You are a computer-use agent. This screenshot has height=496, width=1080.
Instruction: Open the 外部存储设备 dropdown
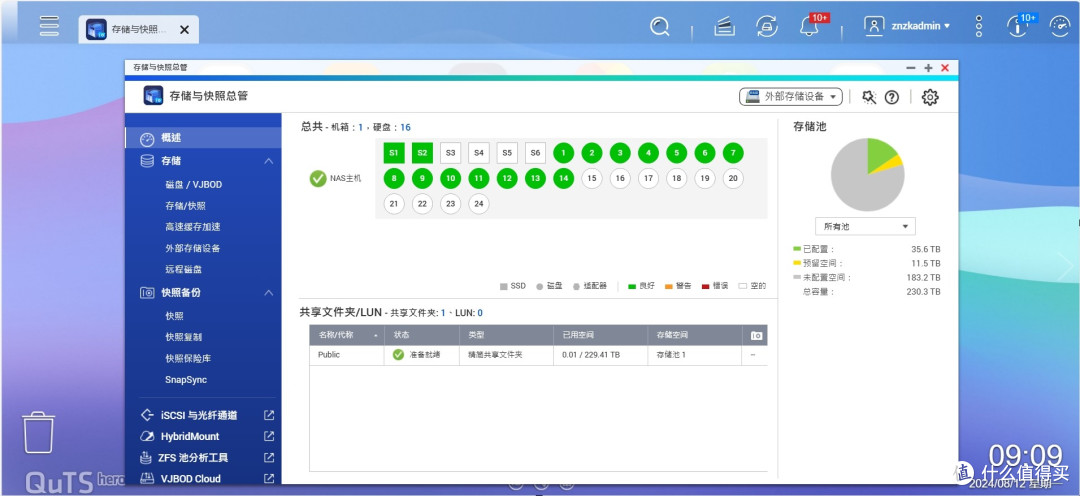791,96
